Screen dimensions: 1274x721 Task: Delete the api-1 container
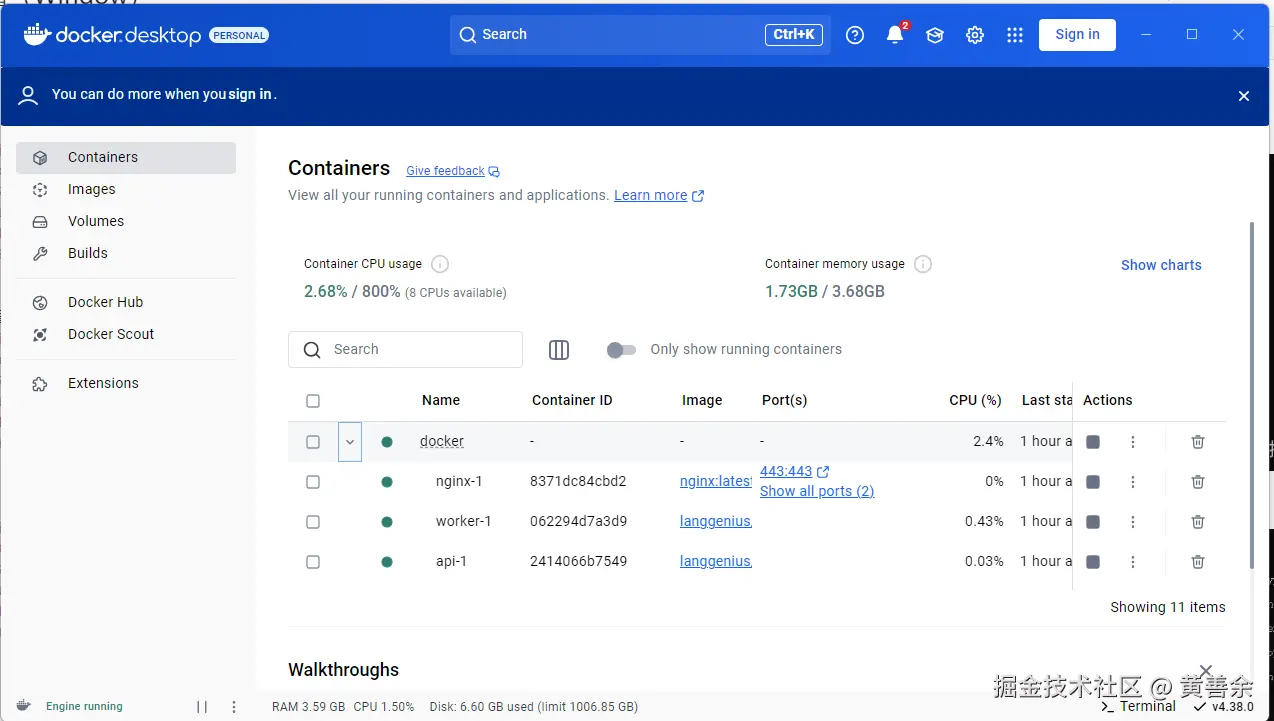[x=1198, y=562]
